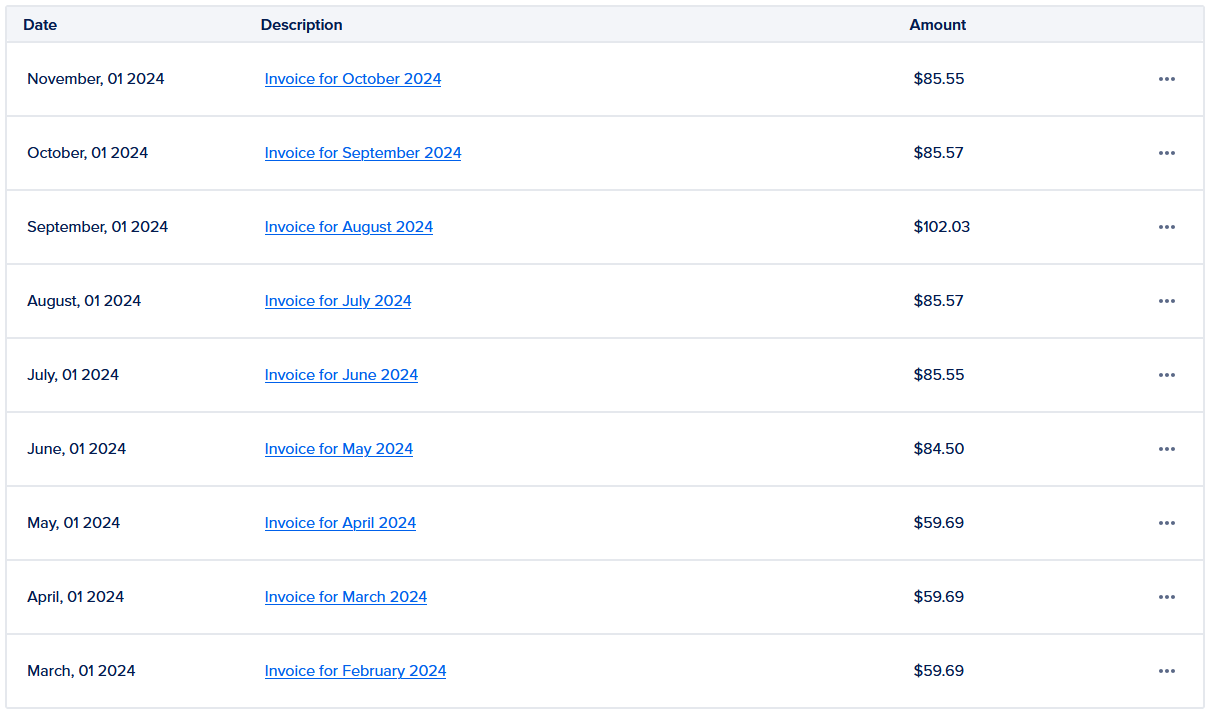View Invoice for August 2024

[348, 227]
